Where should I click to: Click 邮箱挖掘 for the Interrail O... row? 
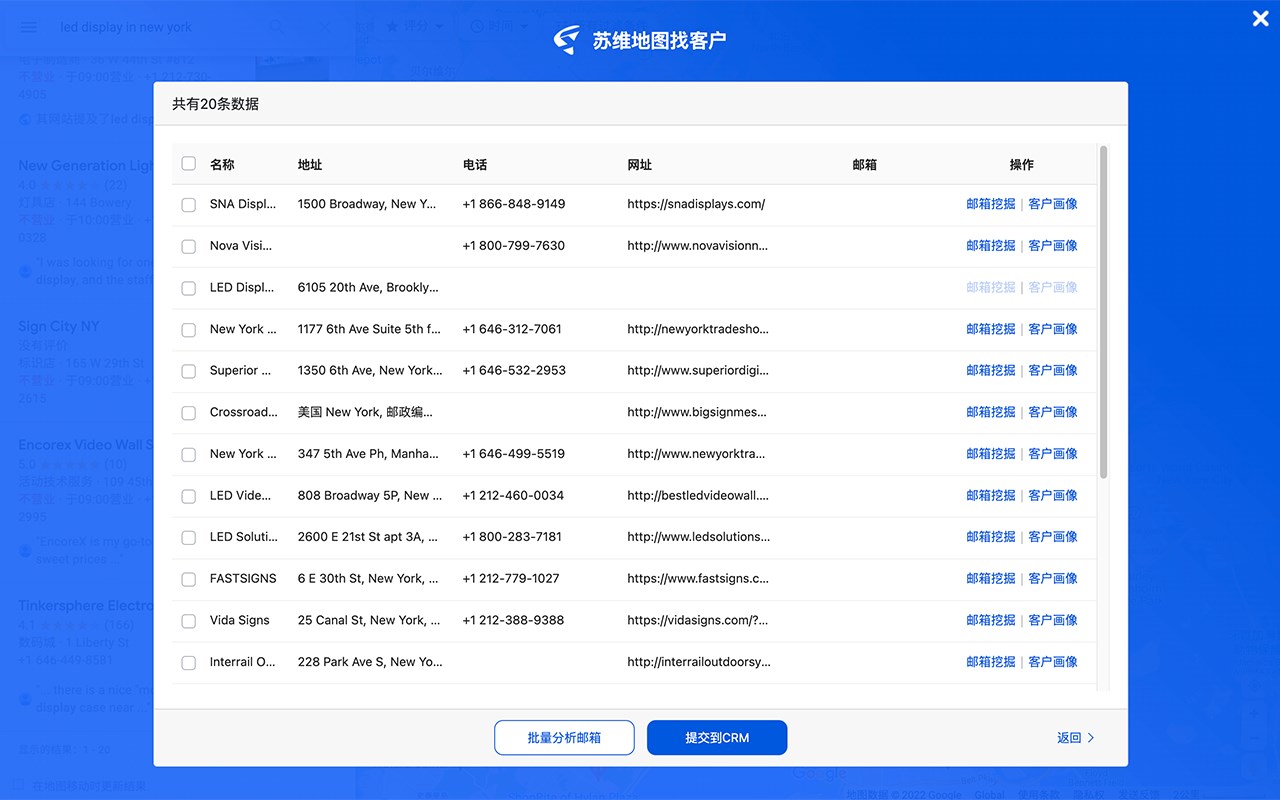click(991, 662)
